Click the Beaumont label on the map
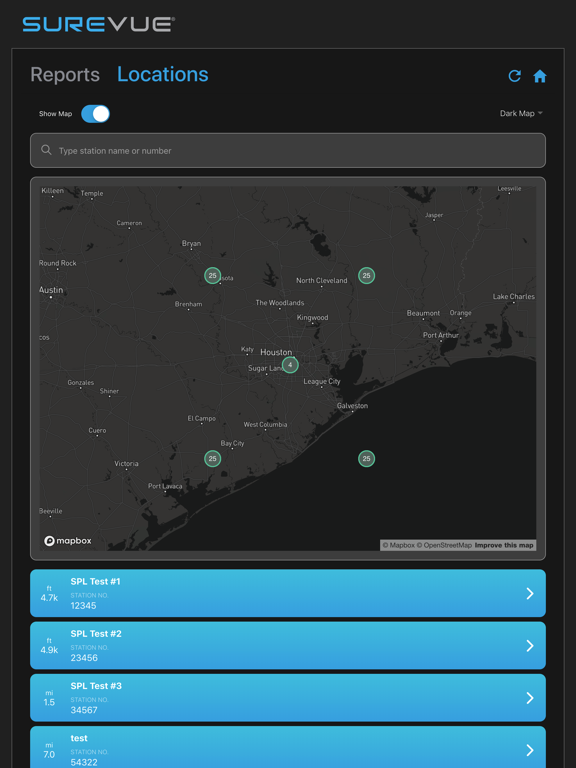The image size is (576, 768). (x=423, y=313)
